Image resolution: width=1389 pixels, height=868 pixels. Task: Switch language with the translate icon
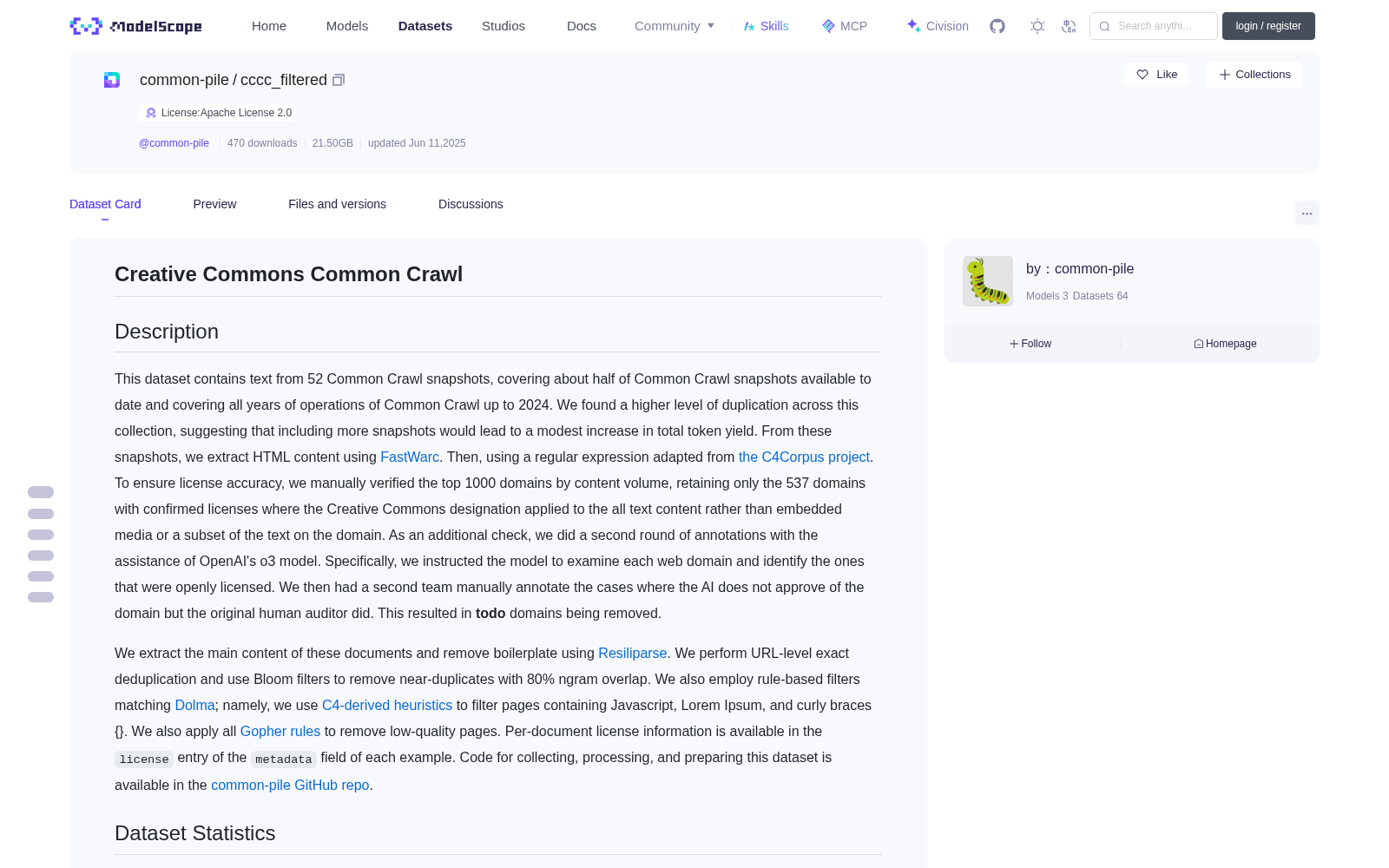1069,26
